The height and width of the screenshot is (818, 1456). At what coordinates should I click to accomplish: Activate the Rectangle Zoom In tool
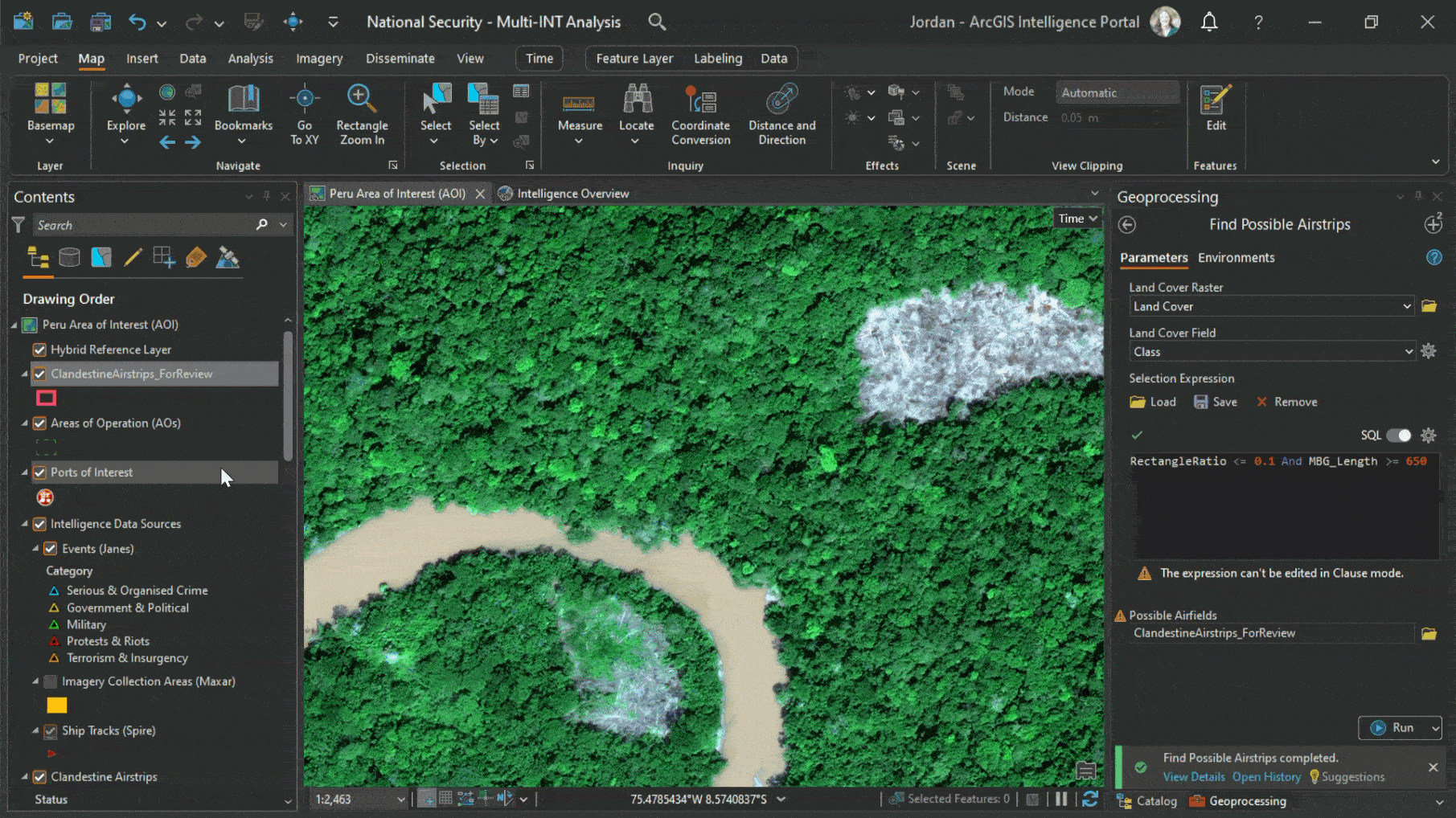361,114
